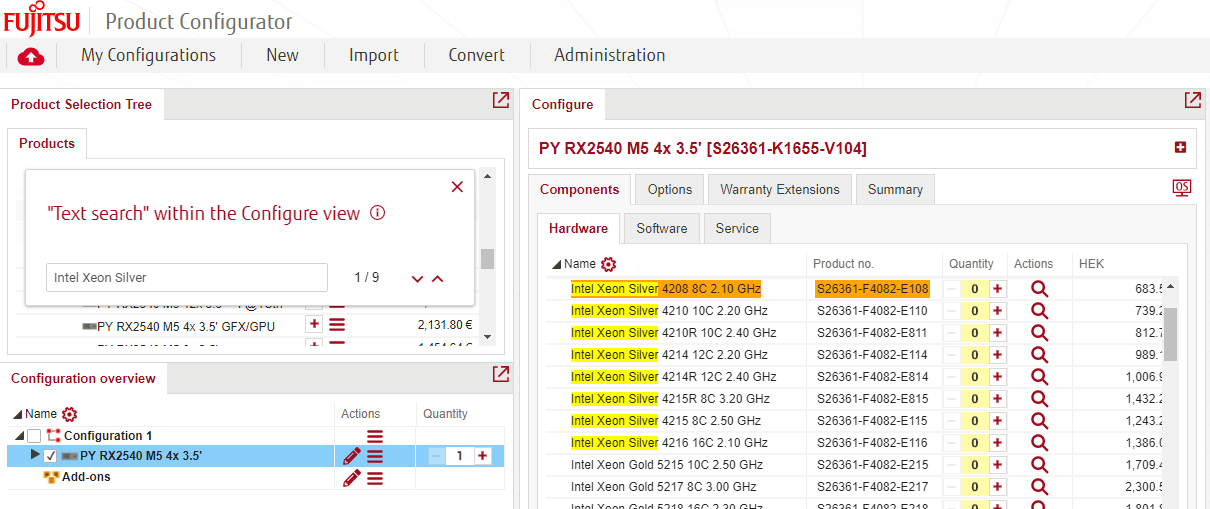Viewport: 1210px width, 509px height.
Task: Switch to the Options tab
Action: (670, 189)
